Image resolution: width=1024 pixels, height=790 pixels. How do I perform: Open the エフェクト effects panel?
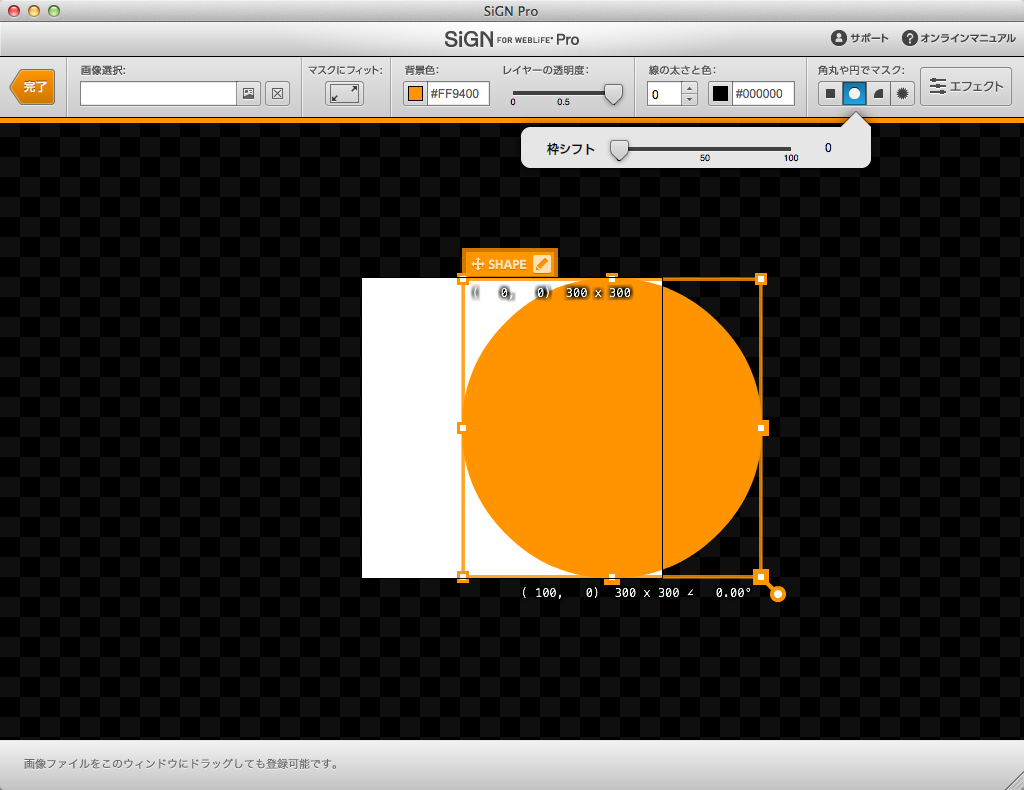[x=966, y=86]
